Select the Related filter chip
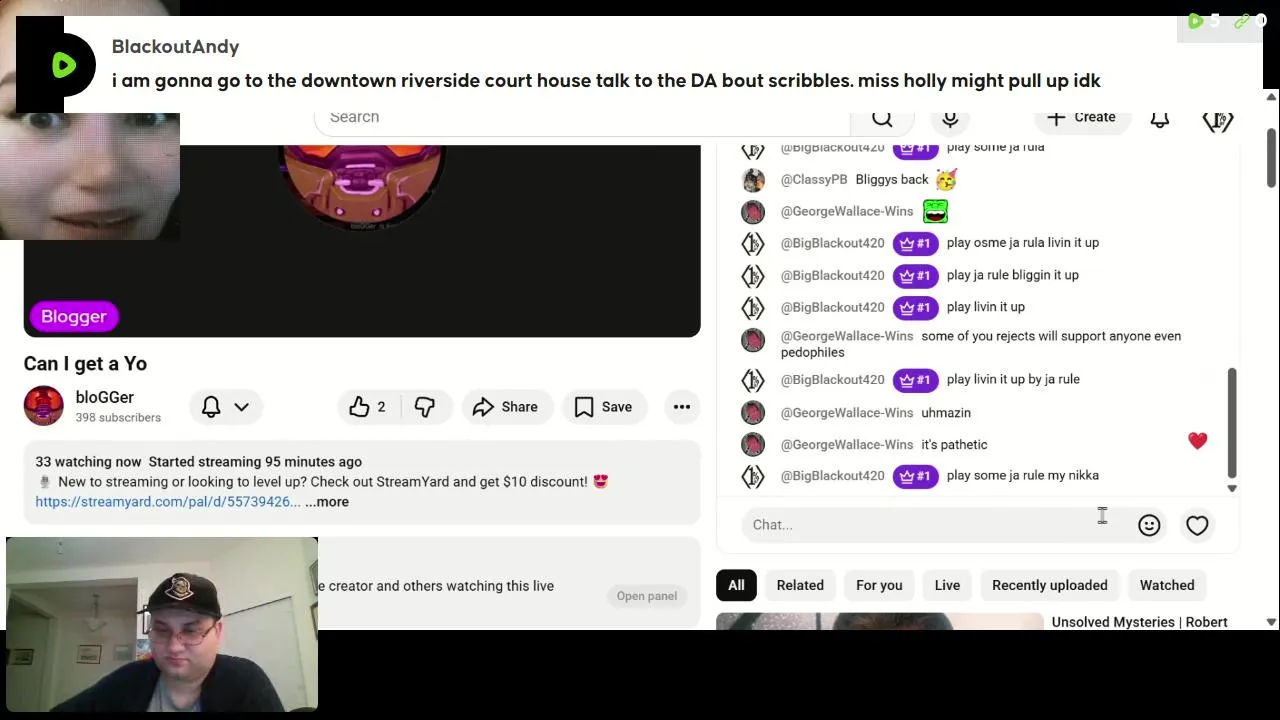This screenshot has width=1280, height=720. [x=800, y=585]
